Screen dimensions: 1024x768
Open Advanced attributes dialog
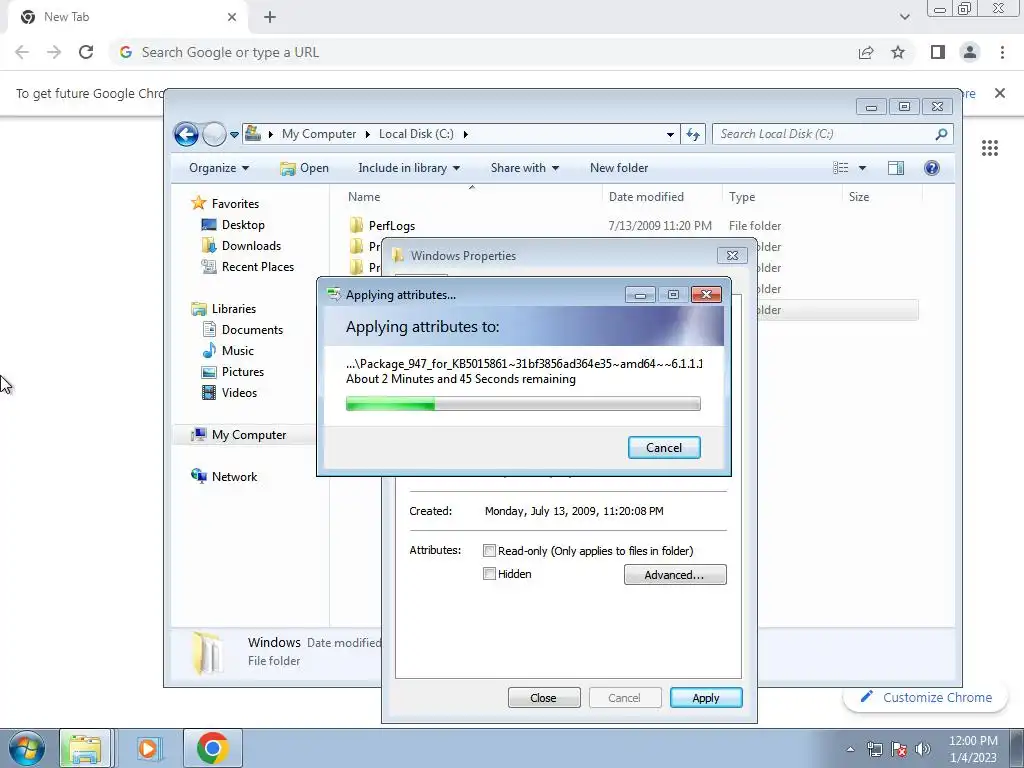click(x=675, y=575)
